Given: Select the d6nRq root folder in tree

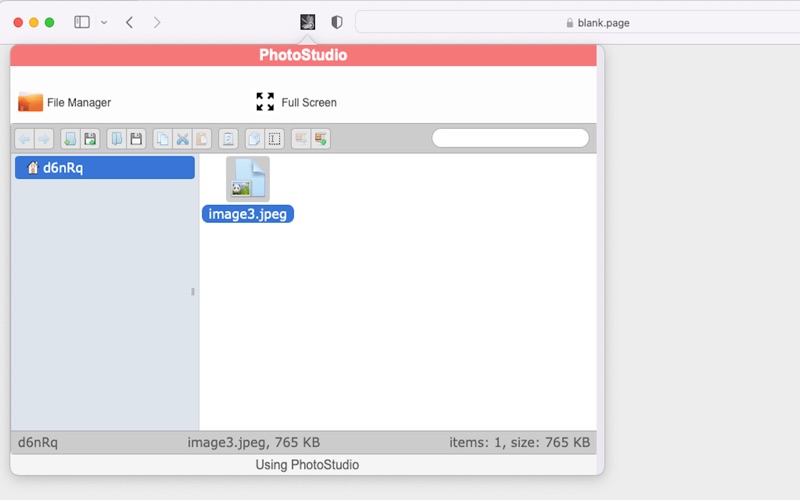Looking at the screenshot, I should pos(105,167).
